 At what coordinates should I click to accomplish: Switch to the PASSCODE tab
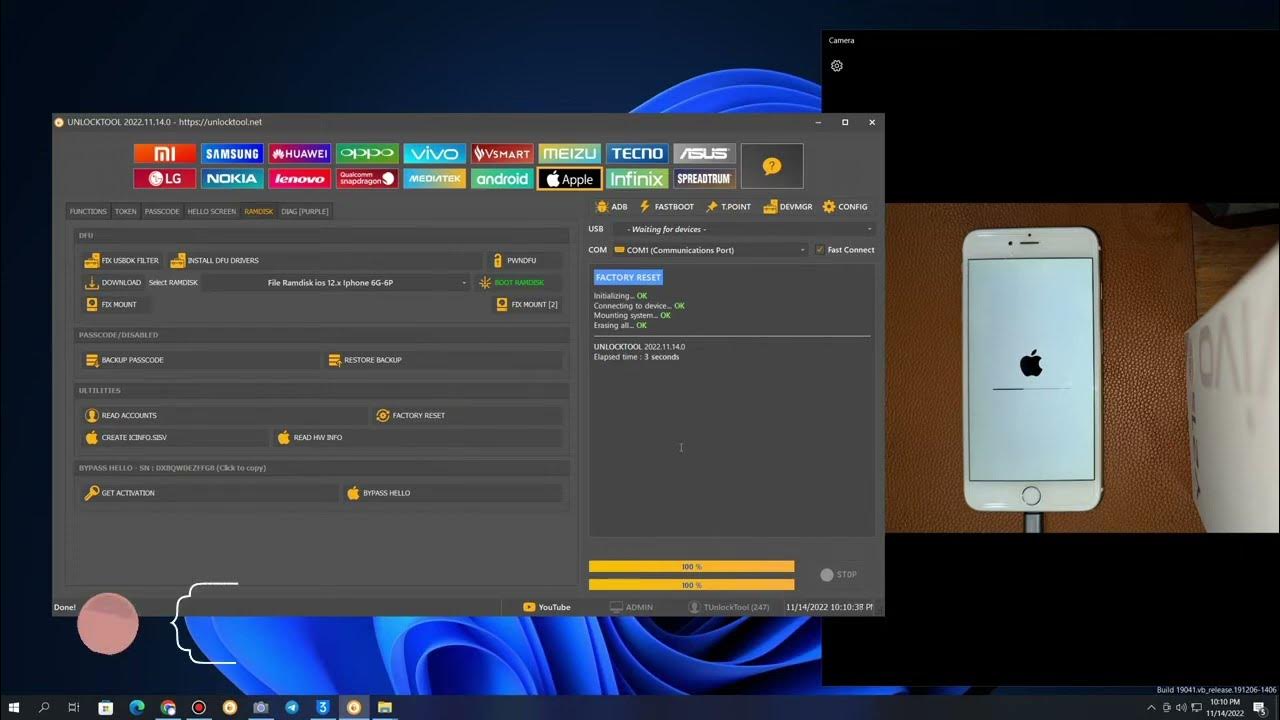point(162,211)
